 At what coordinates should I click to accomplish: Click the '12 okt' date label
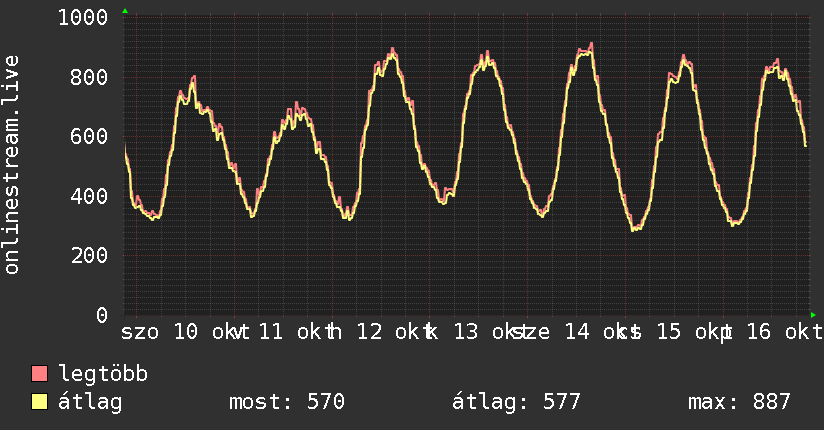pyautogui.click(x=394, y=332)
